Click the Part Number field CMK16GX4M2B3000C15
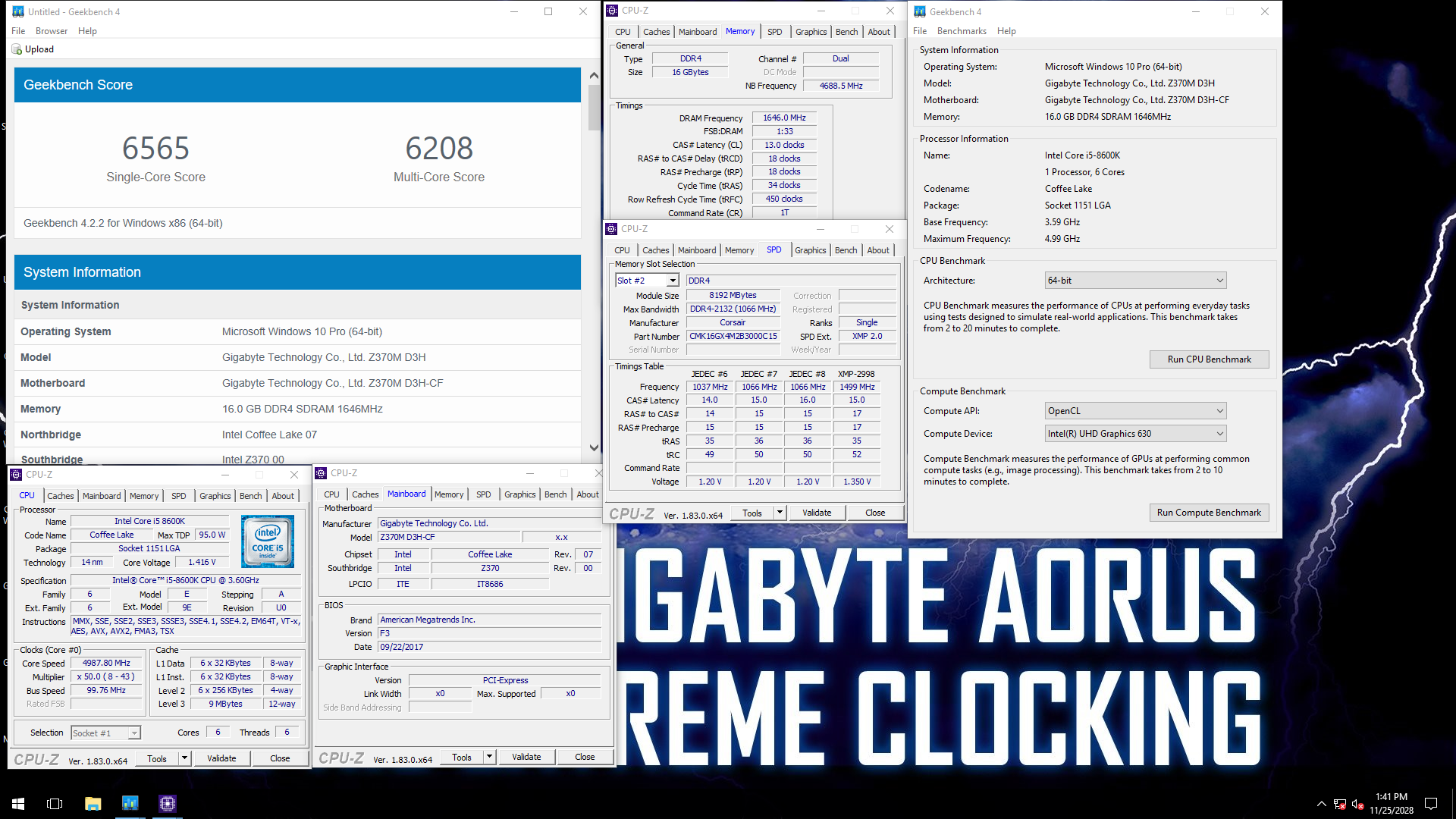The width and height of the screenshot is (1456, 819). (733, 336)
